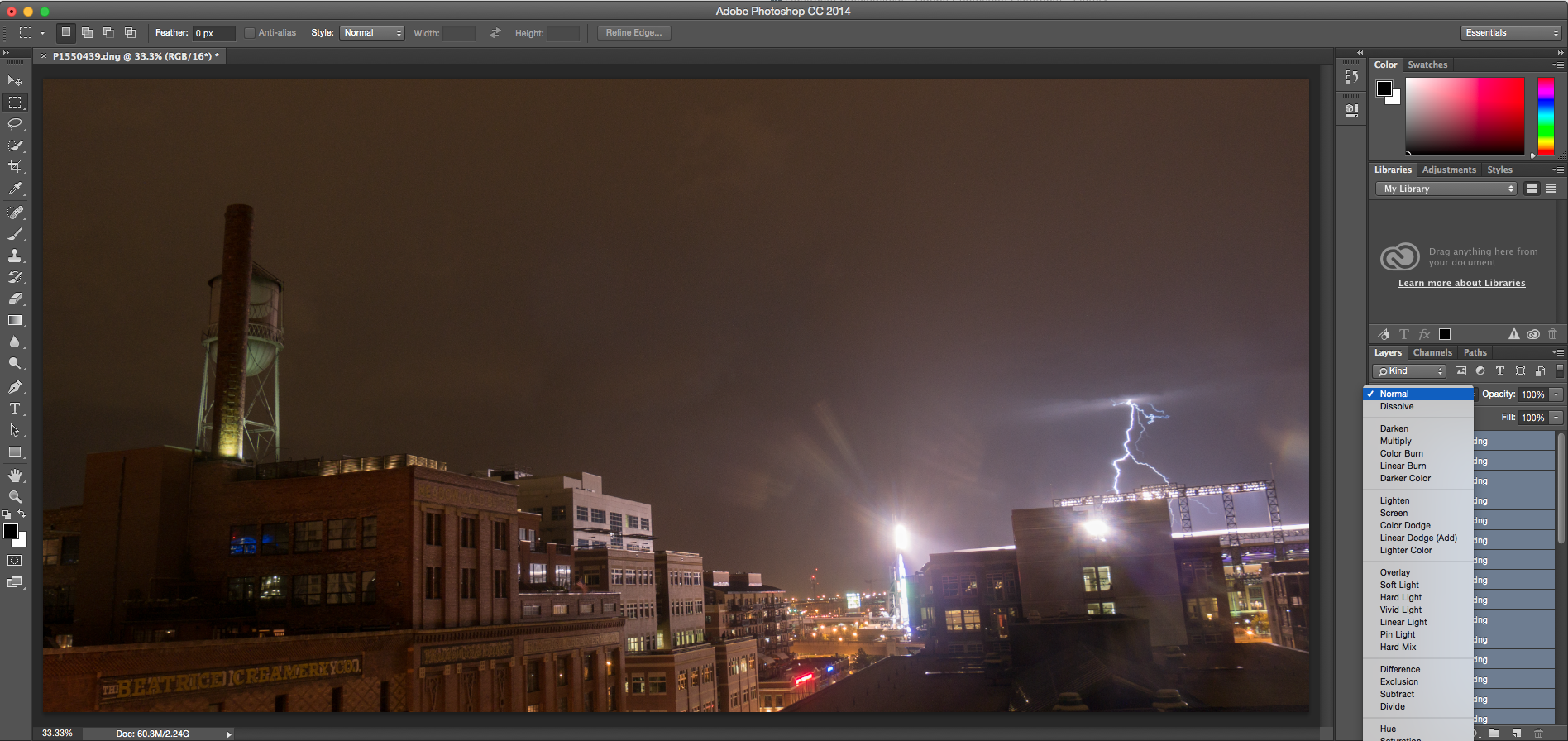Choose the Horizontal Type tool
This screenshot has height=741, width=1568.
15,409
